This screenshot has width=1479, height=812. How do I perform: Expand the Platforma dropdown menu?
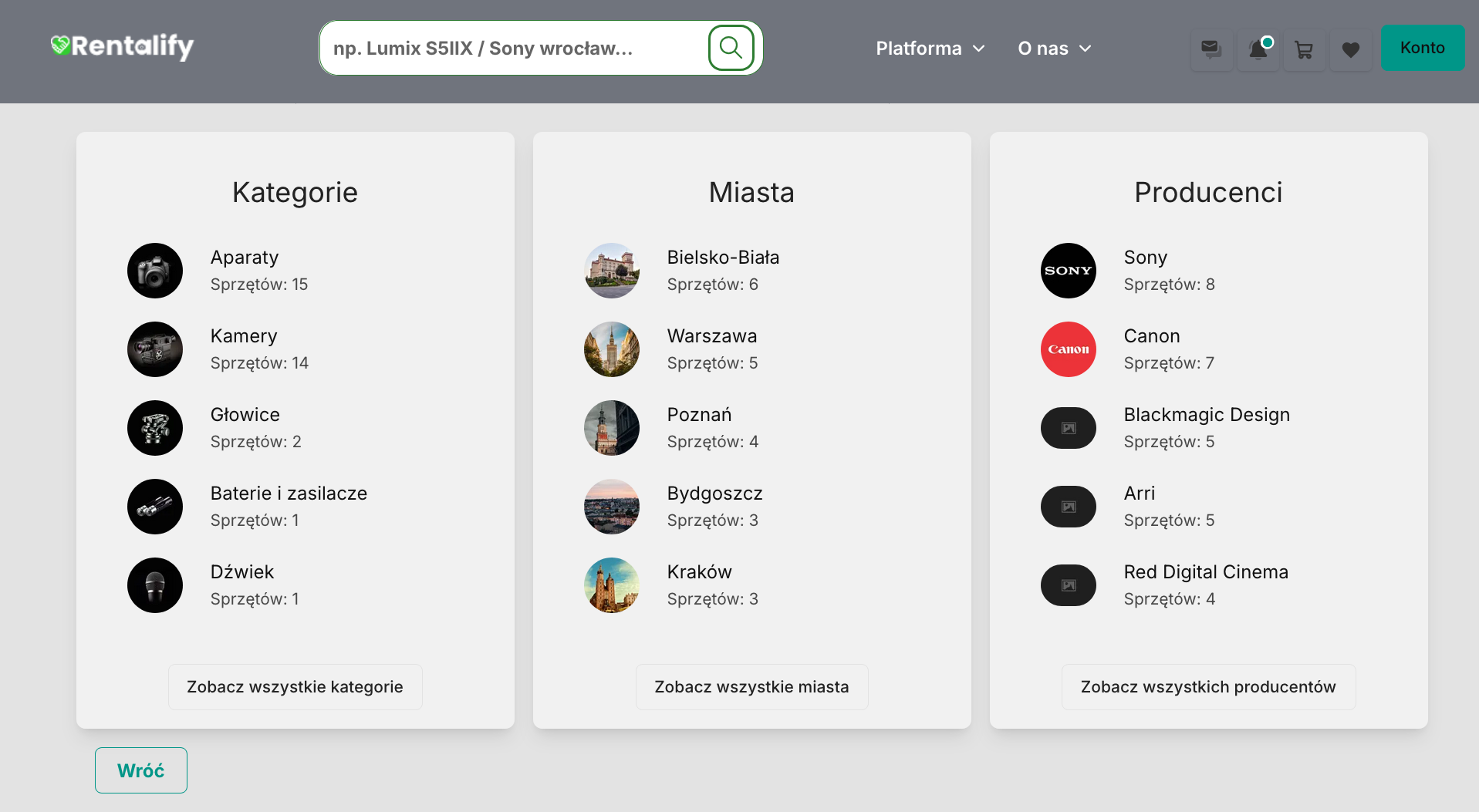coord(930,49)
